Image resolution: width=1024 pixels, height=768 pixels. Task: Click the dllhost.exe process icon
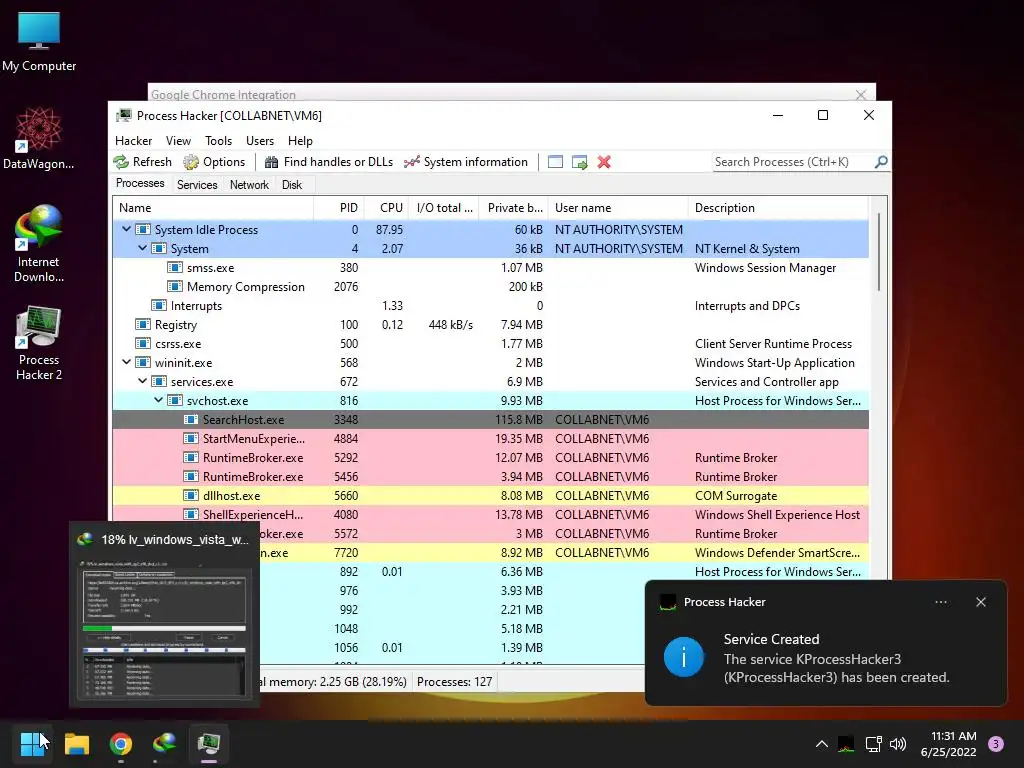[x=191, y=495]
